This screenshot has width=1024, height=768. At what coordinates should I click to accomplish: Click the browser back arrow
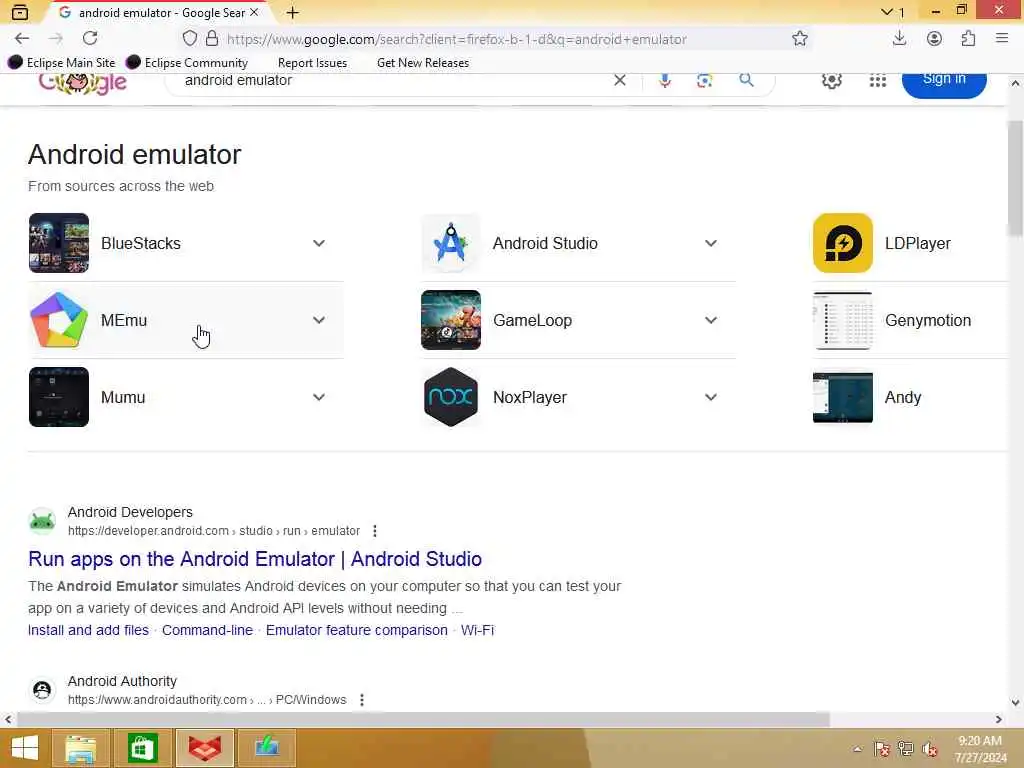22,39
